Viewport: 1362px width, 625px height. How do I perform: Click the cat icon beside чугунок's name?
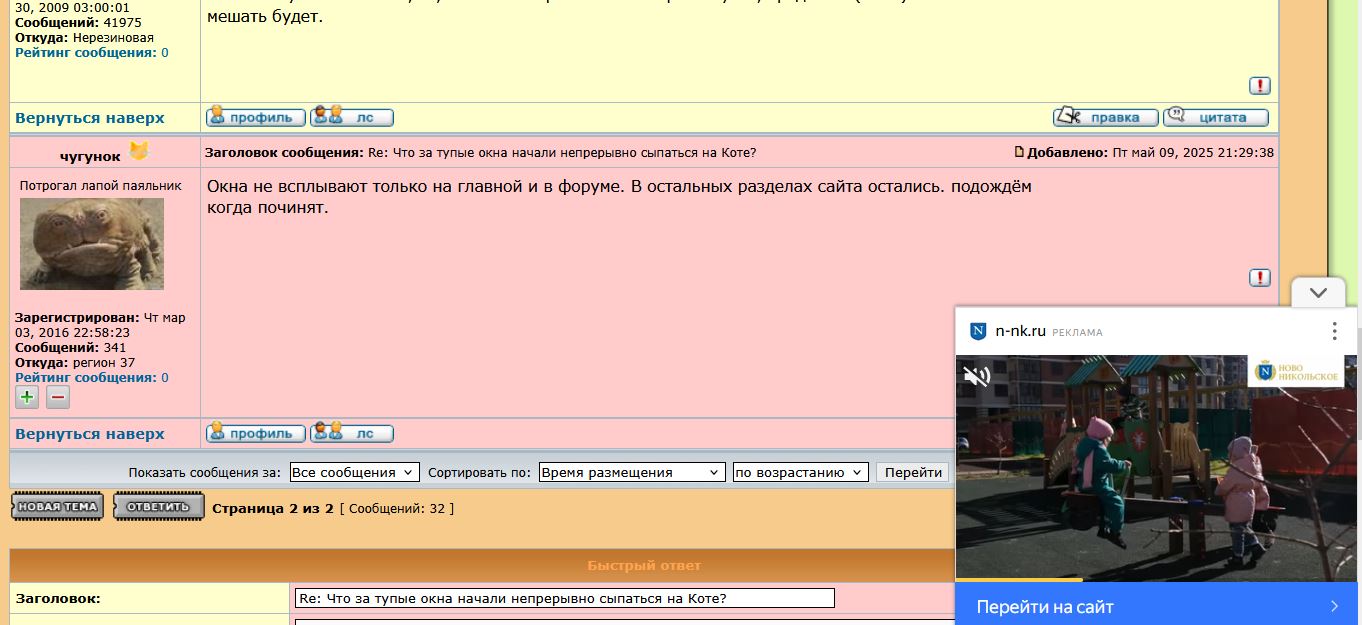[138, 152]
